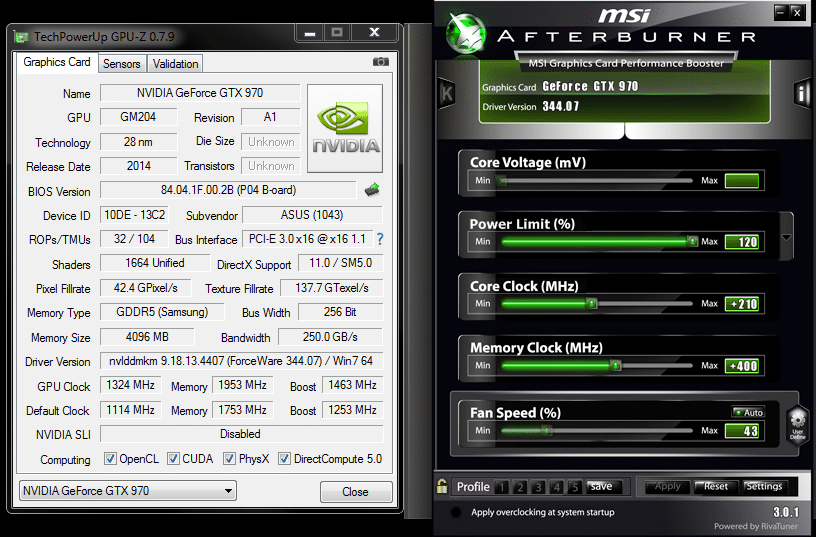816x537 pixels.
Task: Select the Graphics Card tab
Action: (x=57, y=62)
